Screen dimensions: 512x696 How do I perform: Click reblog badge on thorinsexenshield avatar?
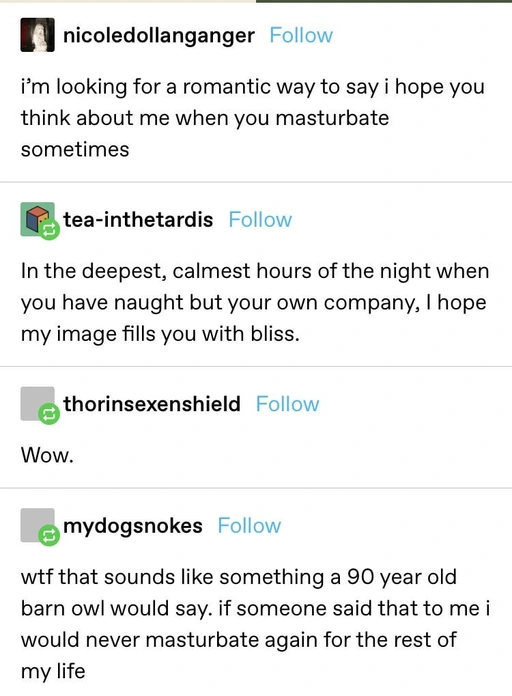49,414
